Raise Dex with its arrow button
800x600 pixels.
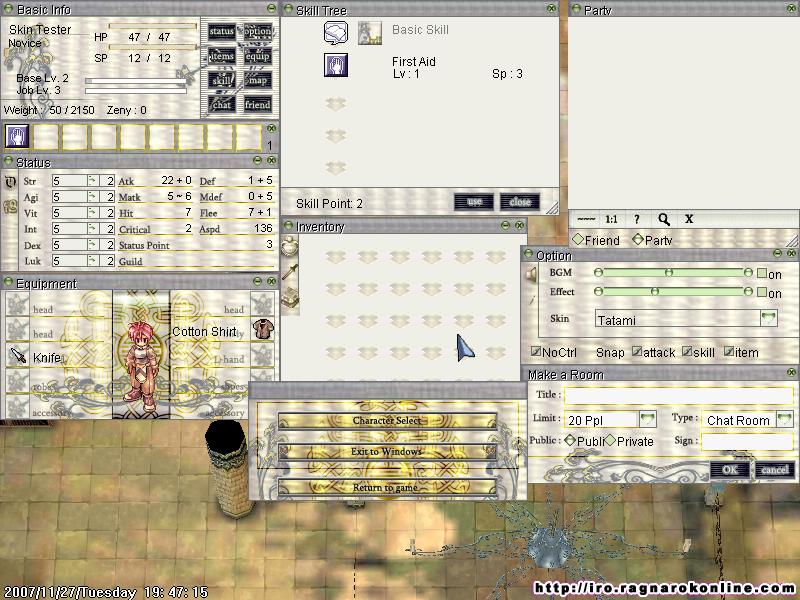pyautogui.click(x=92, y=245)
